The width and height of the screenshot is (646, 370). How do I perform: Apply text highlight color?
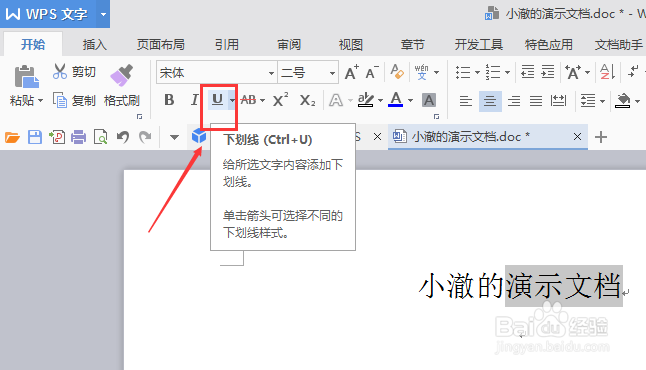pos(365,100)
